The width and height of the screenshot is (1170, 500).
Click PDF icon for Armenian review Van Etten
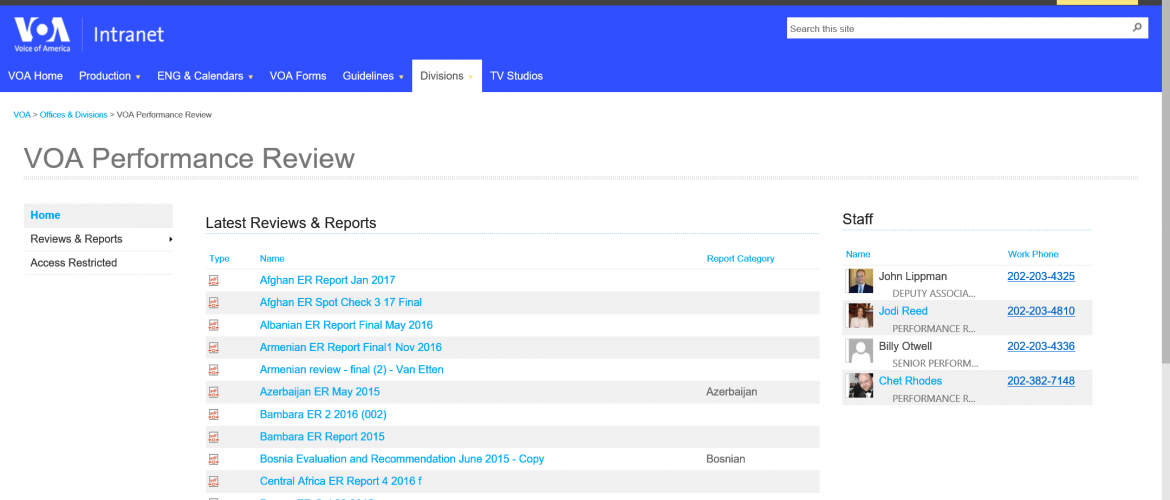click(213, 370)
